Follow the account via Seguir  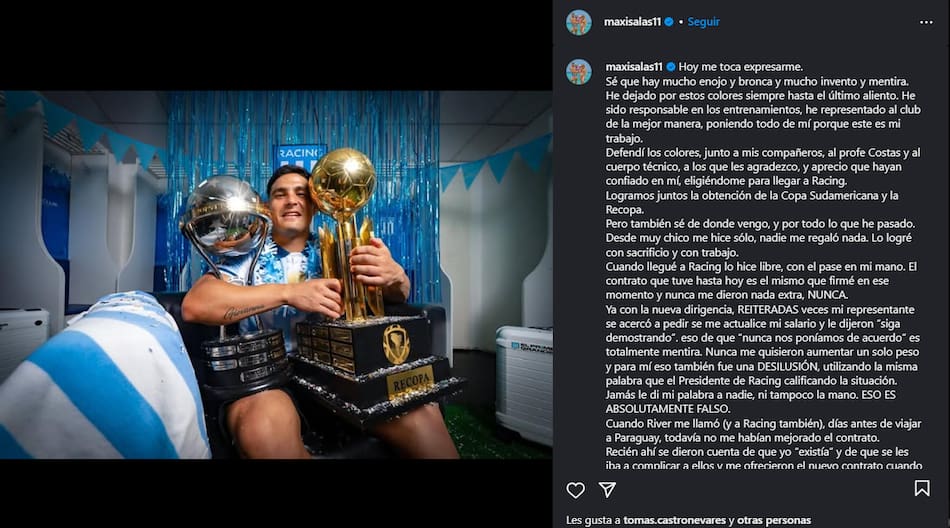point(703,22)
